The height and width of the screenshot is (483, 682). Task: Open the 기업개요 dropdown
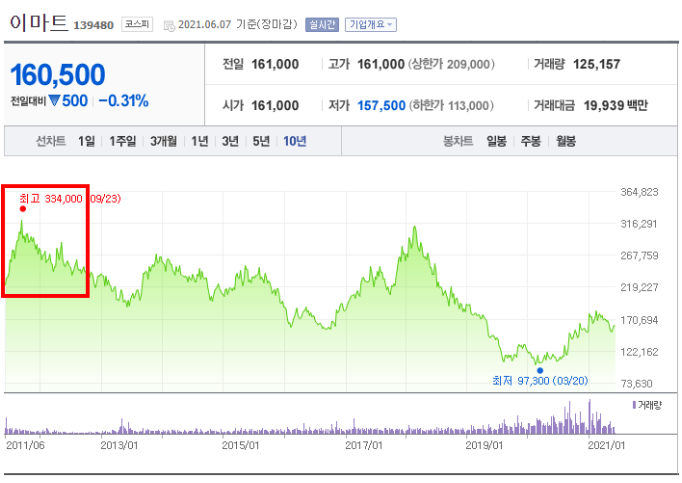[x=371, y=25]
